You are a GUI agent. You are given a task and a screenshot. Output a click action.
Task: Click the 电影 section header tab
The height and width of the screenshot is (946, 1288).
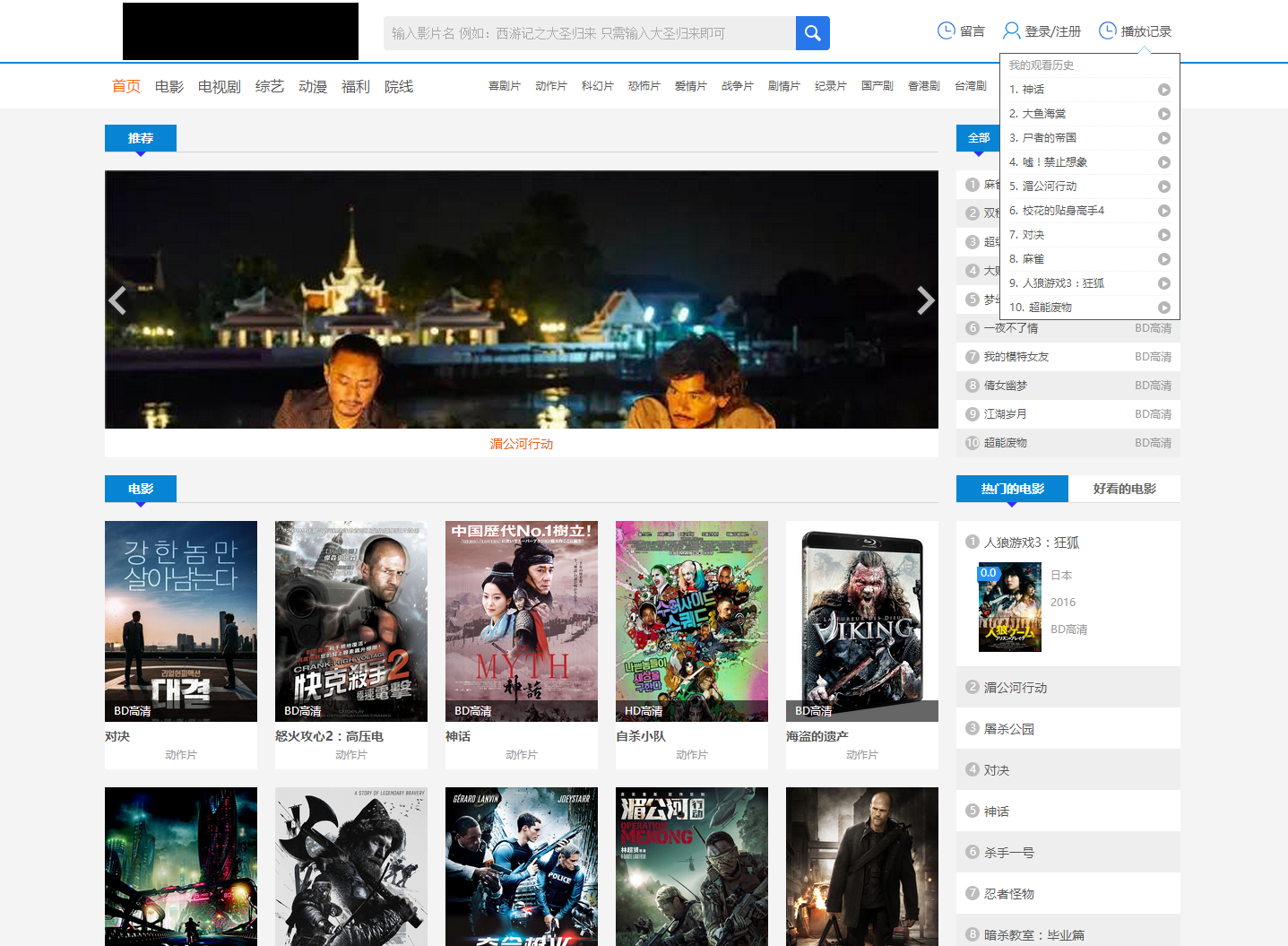pyautogui.click(x=141, y=489)
